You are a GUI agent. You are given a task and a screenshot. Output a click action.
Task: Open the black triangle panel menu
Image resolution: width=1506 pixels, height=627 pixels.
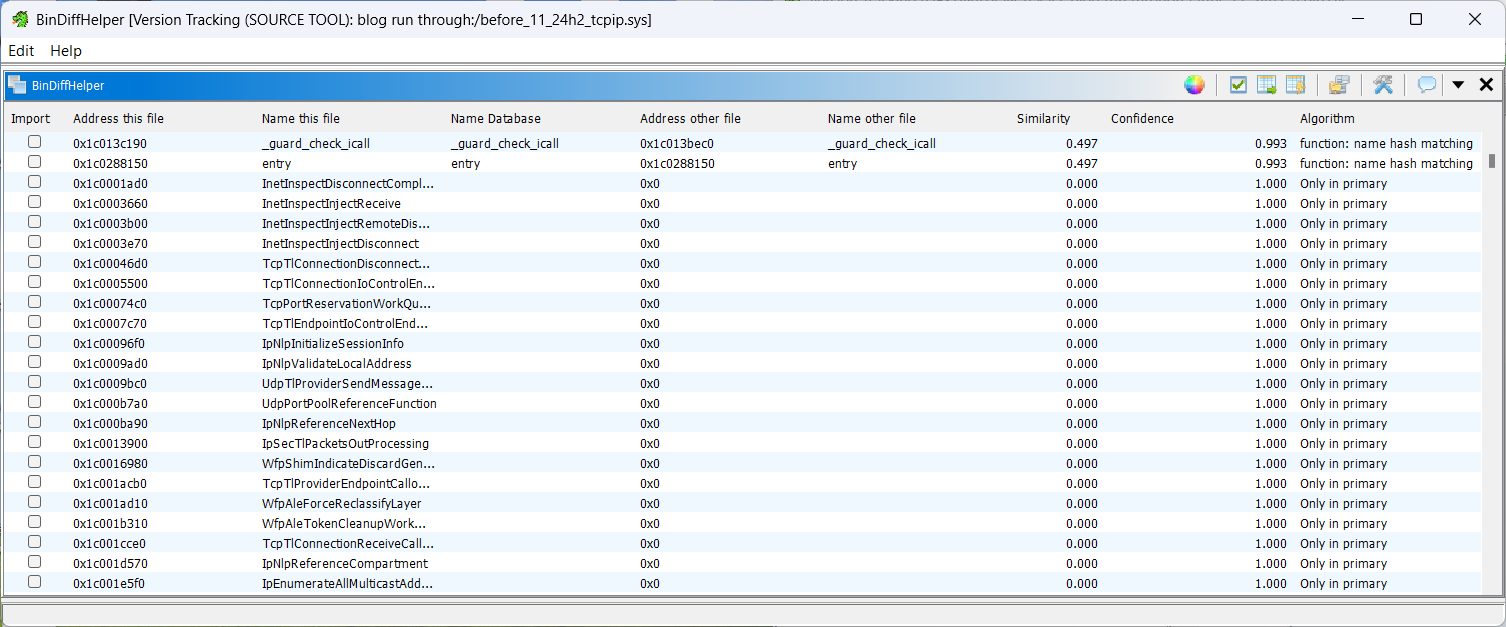[1458, 85]
